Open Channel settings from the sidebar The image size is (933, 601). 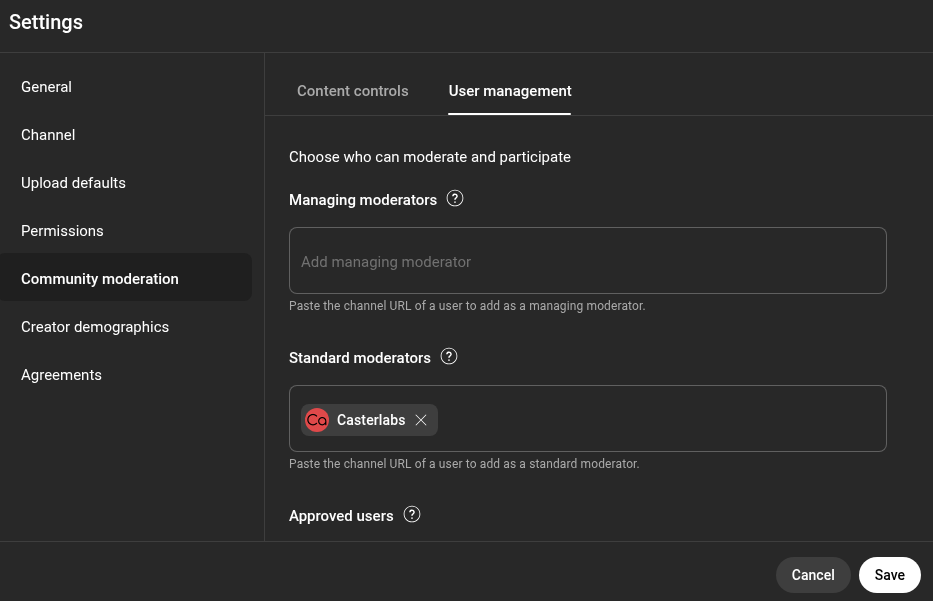48,135
